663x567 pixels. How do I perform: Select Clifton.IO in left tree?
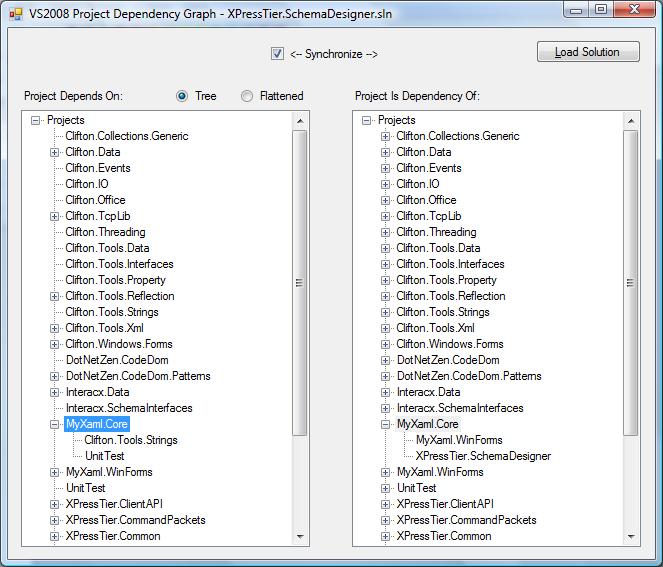pyautogui.click(x=87, y=184)
